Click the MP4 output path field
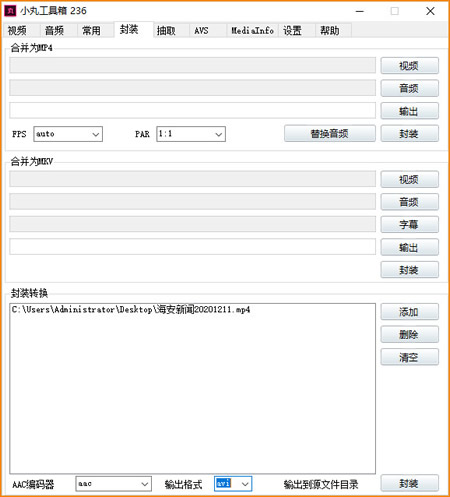Viewport: 450px width, 497px height. point(193,110)
